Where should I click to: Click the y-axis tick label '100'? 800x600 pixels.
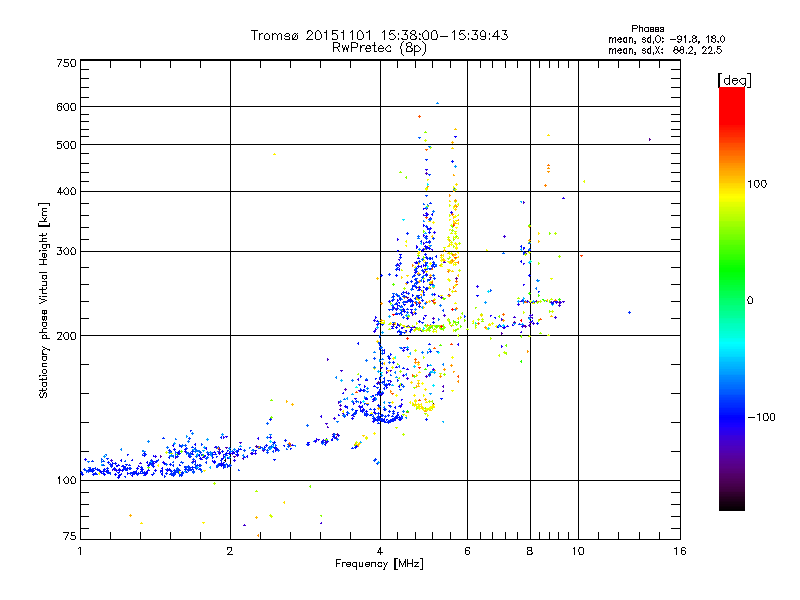(x=67, y=480)
